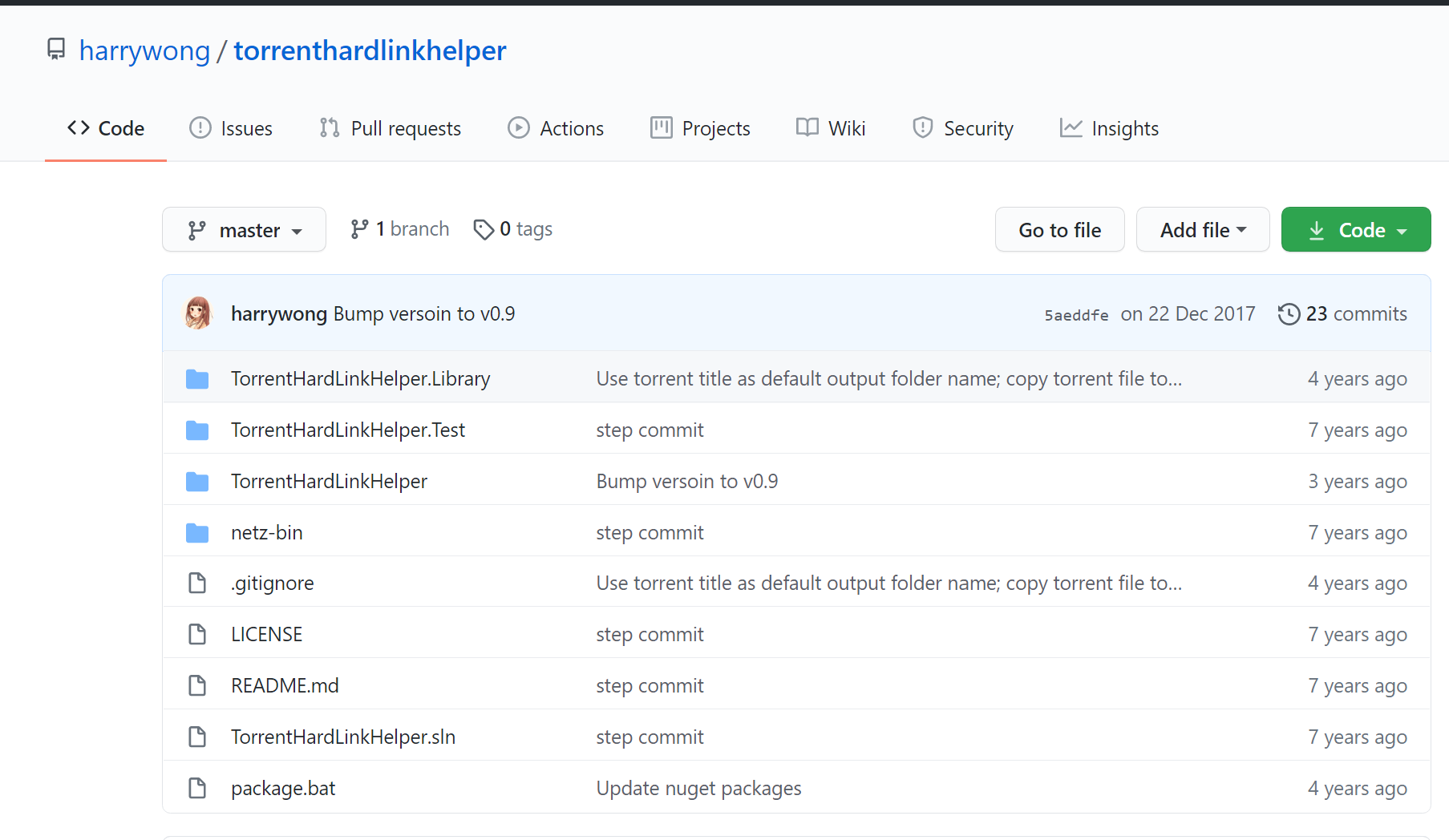
Task: Click the file icon beside .gitignore
Action: pos(197,583)
